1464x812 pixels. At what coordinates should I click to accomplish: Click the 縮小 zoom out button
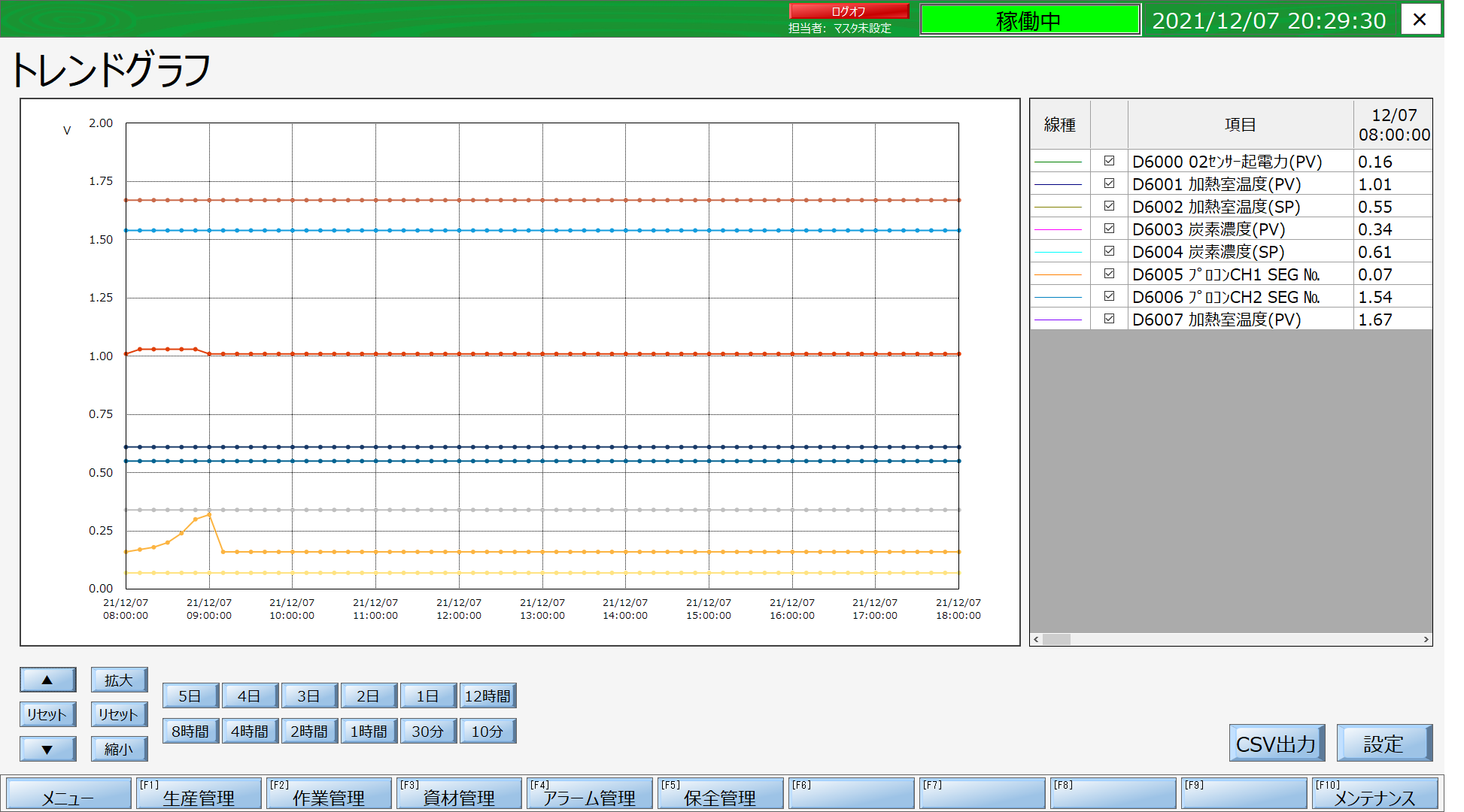tap(119, 749)
